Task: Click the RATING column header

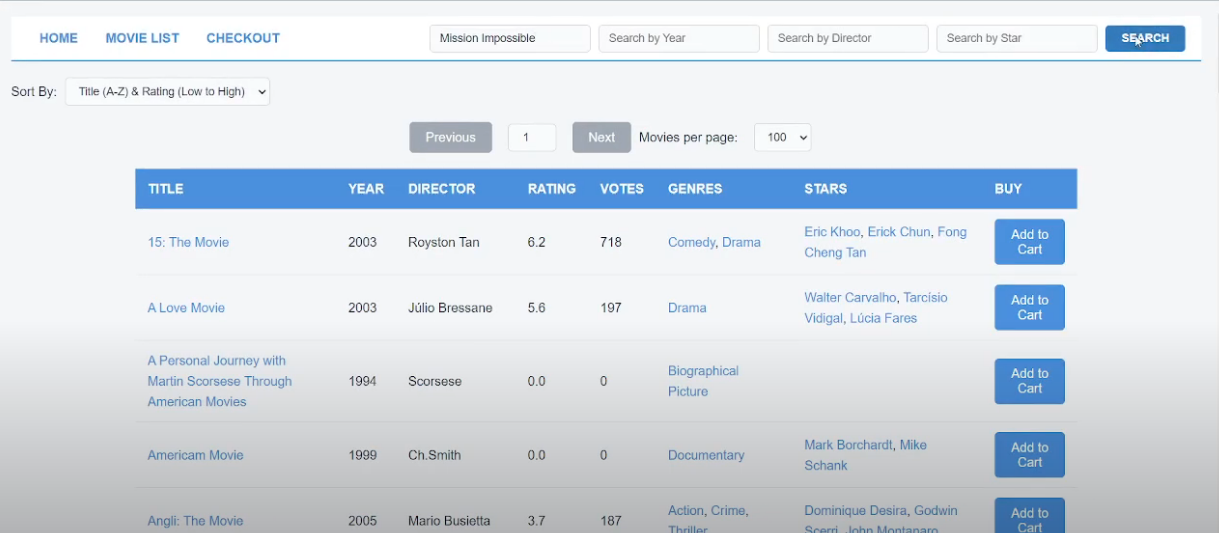Action: [552, 188]
